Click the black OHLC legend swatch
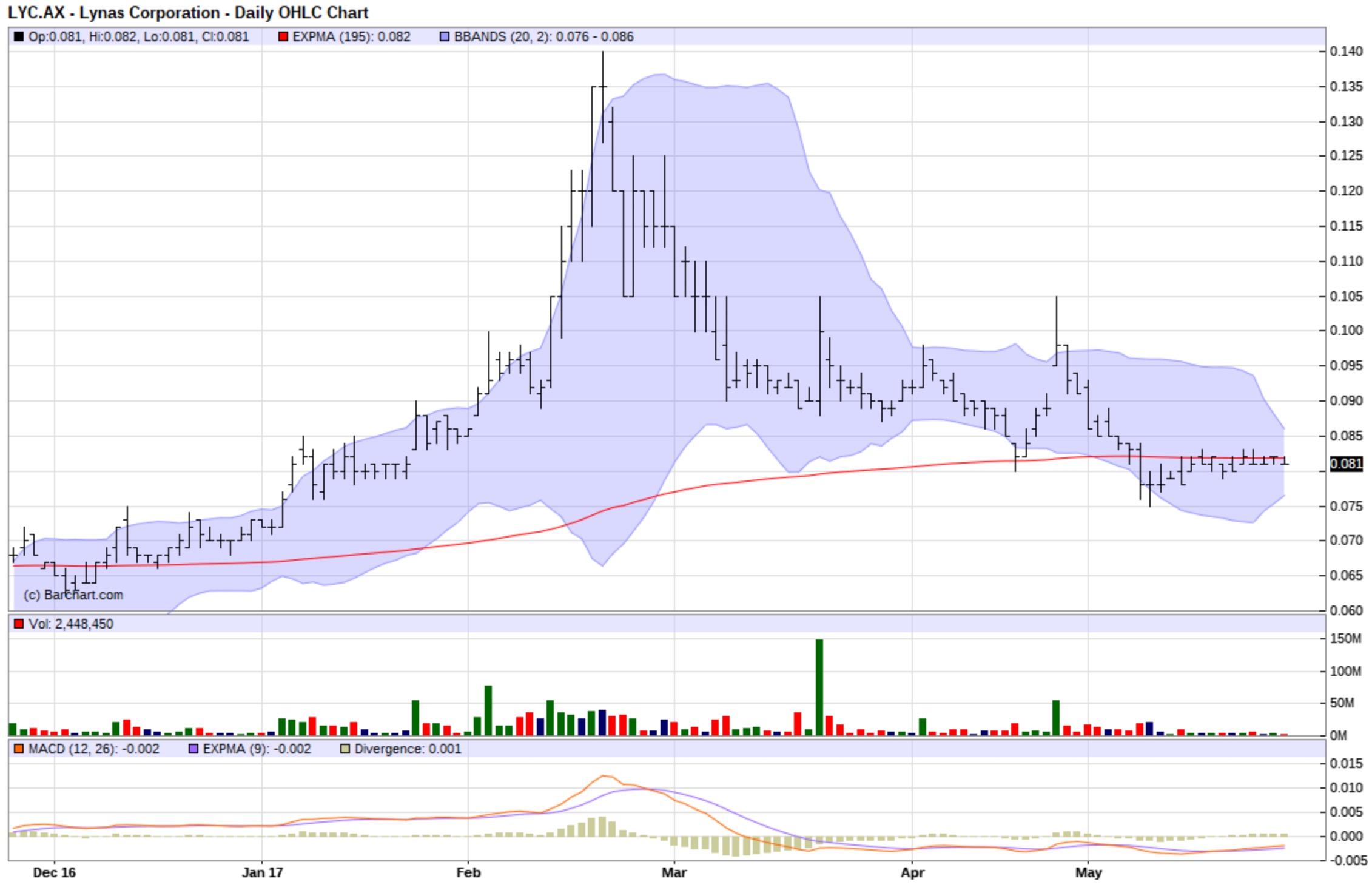This screenshot has height=890, width=1372. (x=19, y=37)
